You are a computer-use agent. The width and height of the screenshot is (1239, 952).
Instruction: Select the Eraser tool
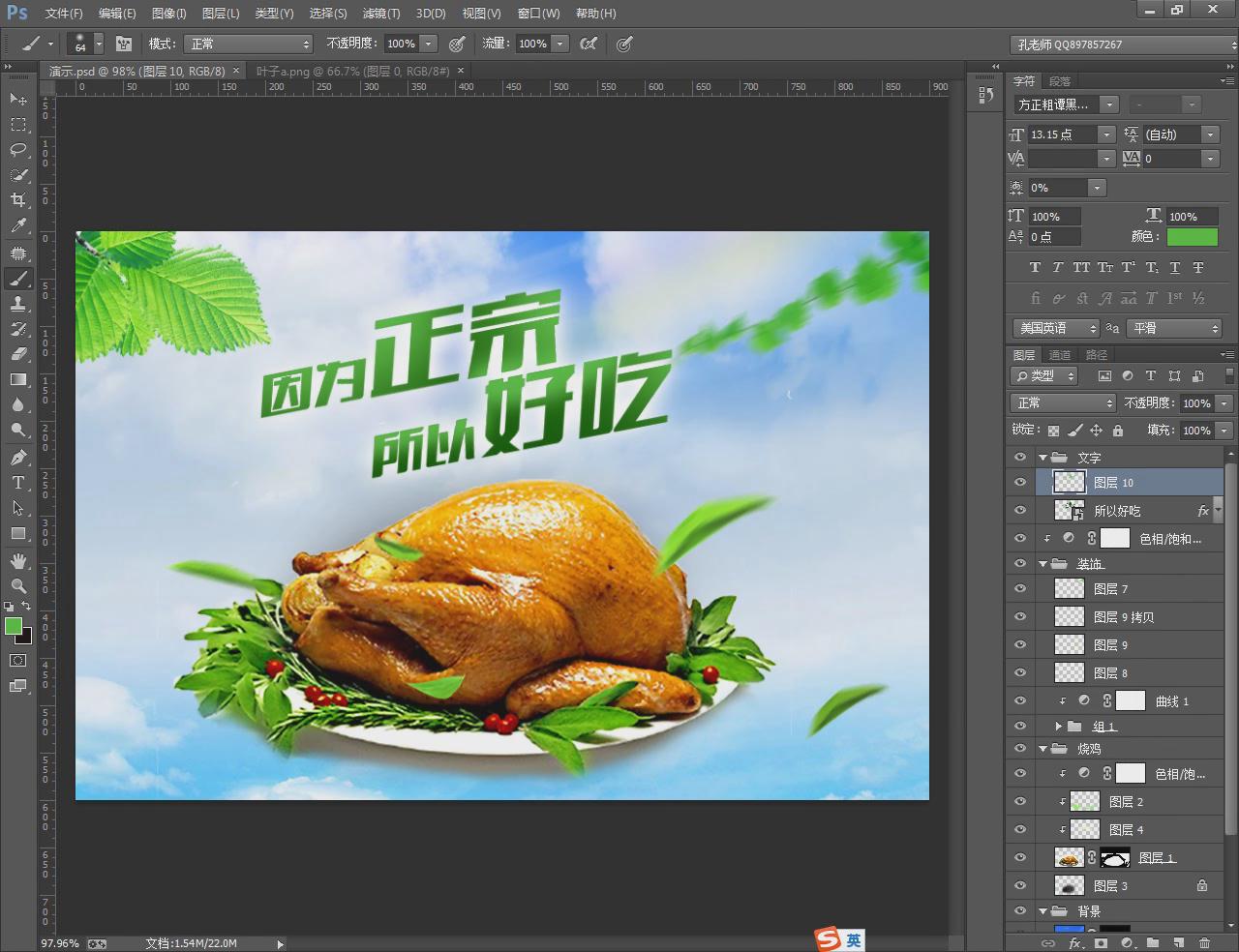18,353
